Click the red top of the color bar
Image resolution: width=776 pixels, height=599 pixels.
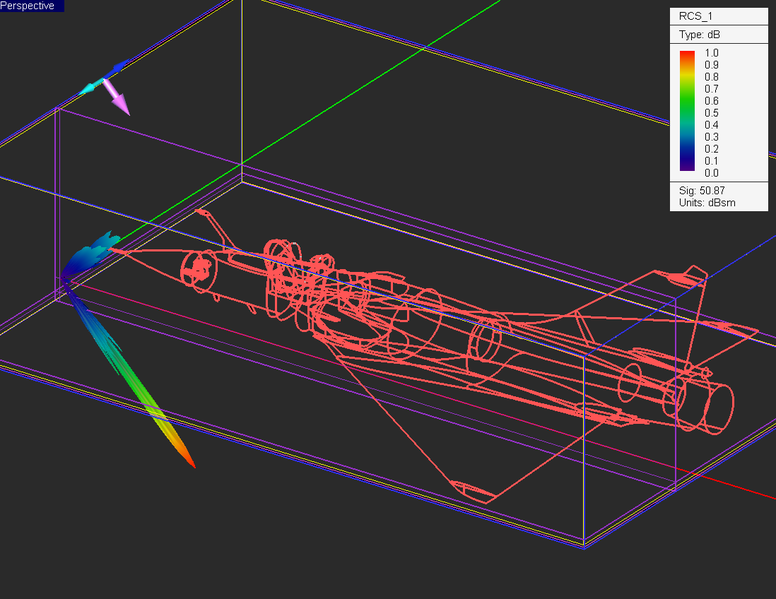pos(686,56)
